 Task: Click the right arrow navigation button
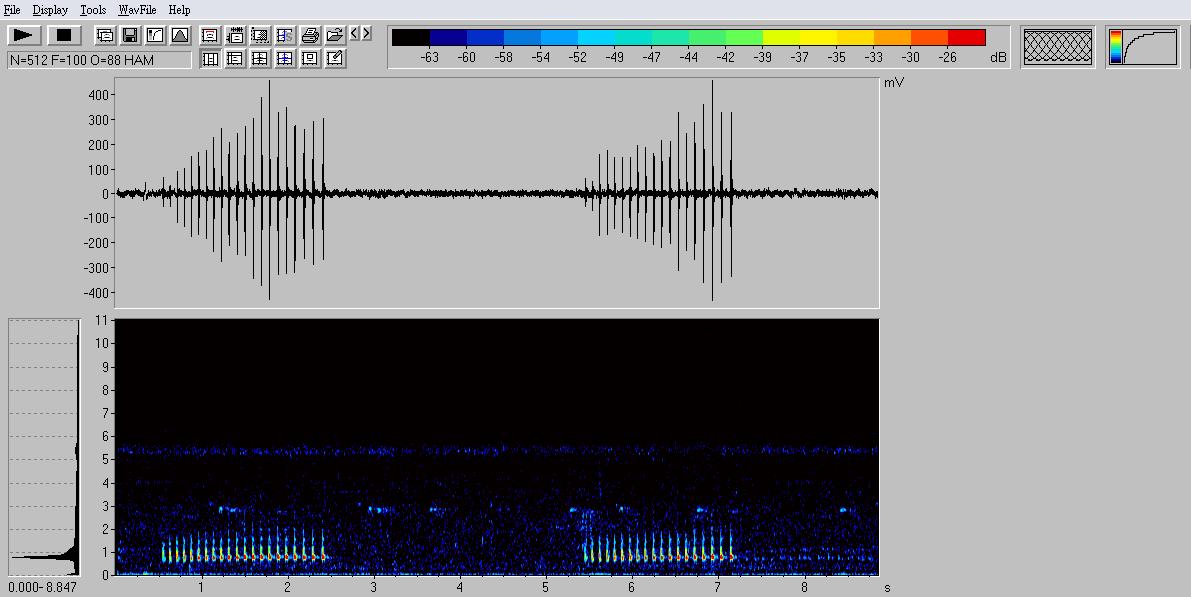(x=367, y=34)
